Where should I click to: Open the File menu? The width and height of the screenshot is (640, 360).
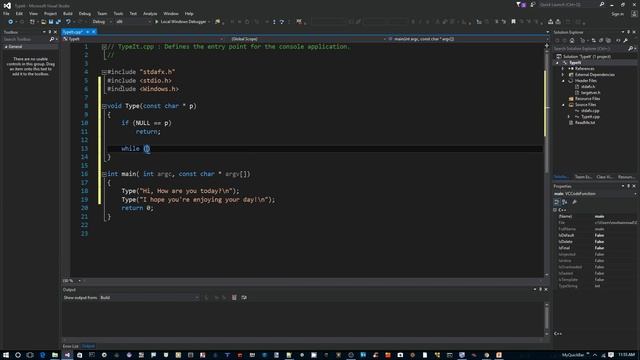(6, 13)
